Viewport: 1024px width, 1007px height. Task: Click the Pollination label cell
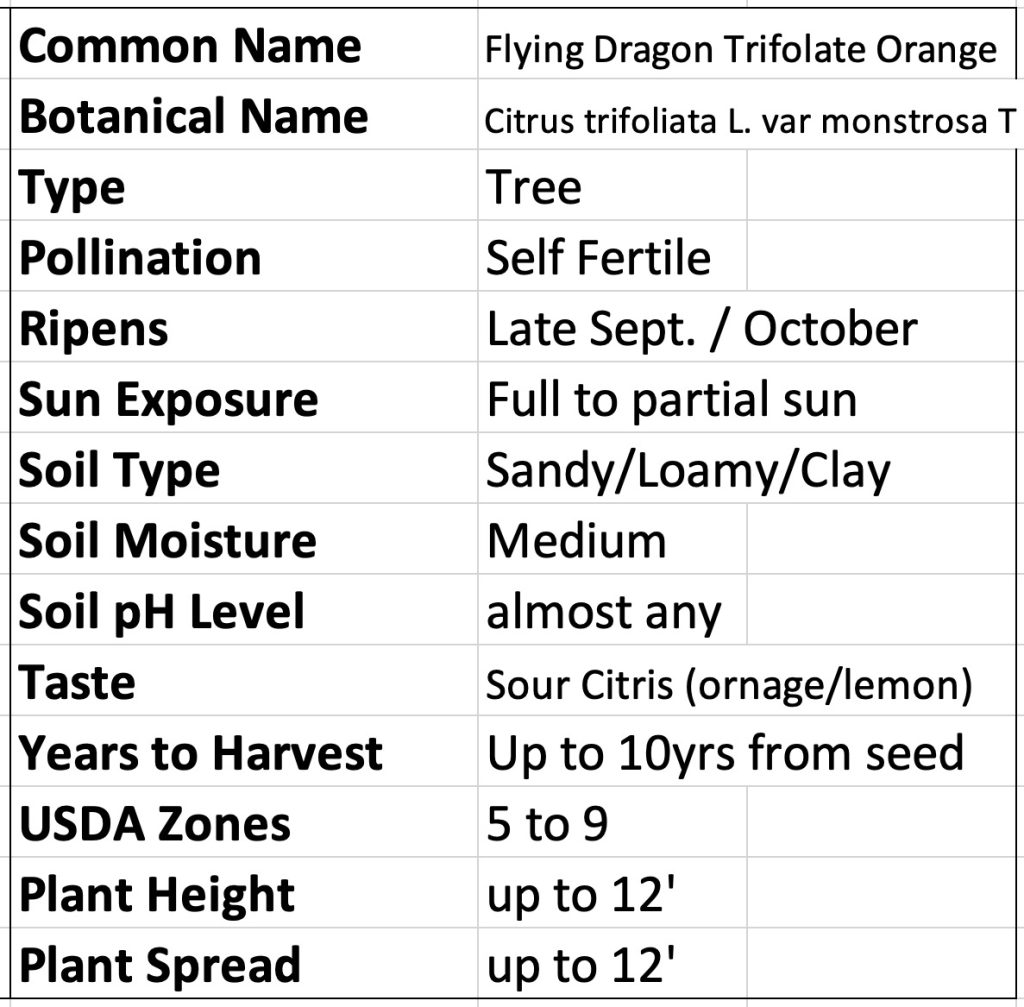point(140,258)
